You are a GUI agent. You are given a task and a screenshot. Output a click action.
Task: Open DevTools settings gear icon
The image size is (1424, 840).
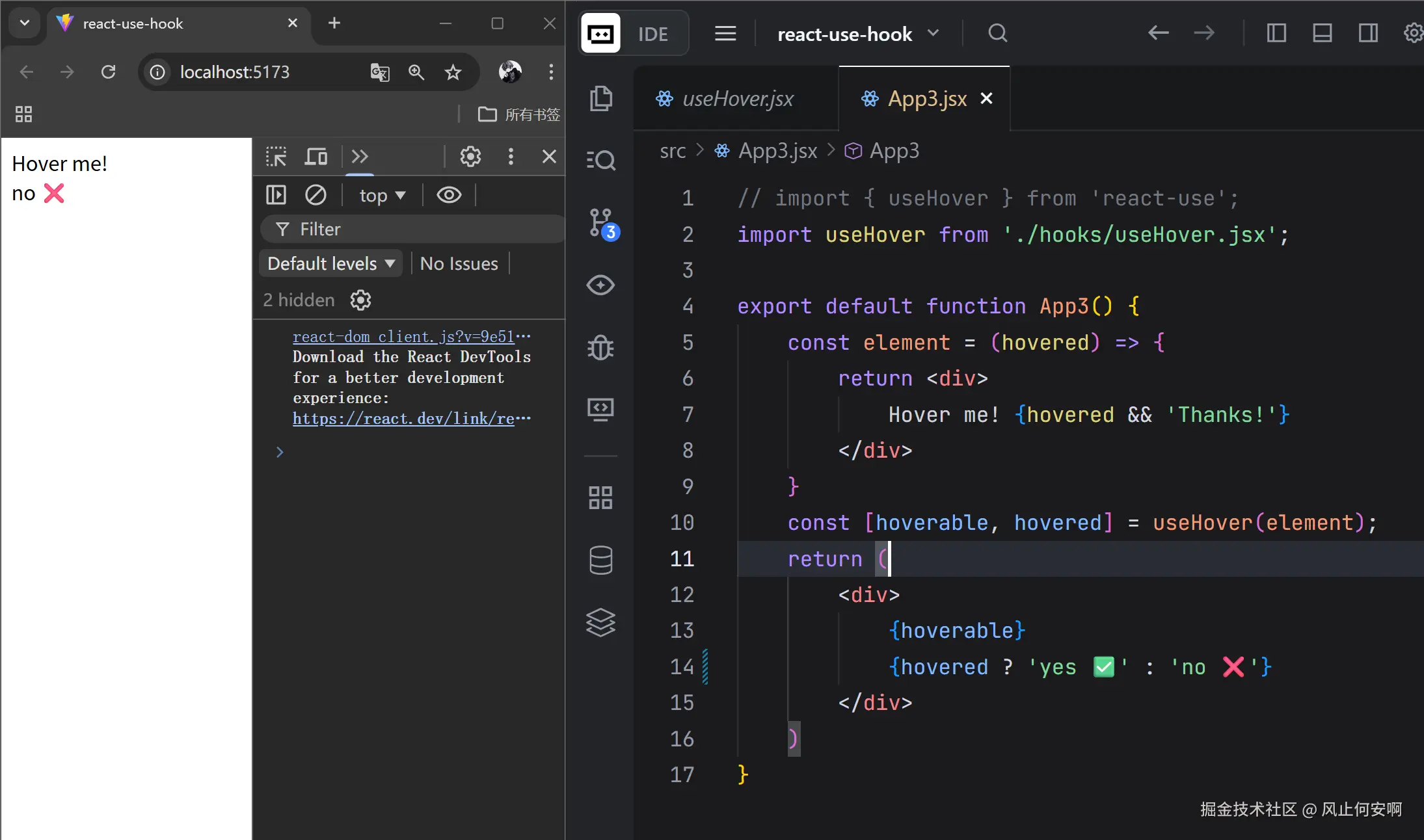tap(470, 157)
